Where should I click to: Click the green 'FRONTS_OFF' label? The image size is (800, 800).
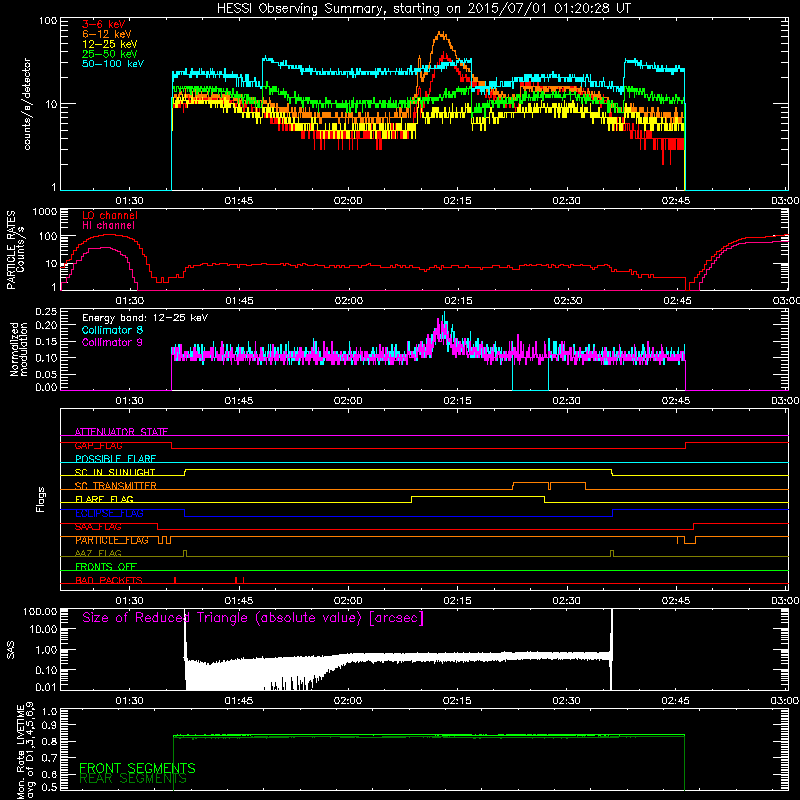(106, 567)
